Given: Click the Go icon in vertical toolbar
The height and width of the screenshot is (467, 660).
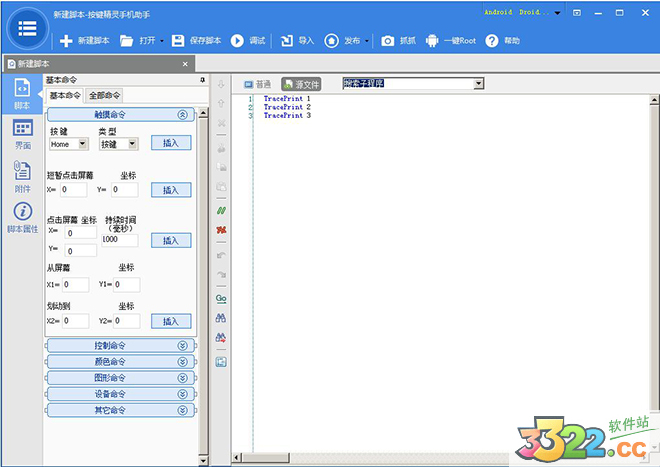Looking at the screenshot, I should 221,298.
